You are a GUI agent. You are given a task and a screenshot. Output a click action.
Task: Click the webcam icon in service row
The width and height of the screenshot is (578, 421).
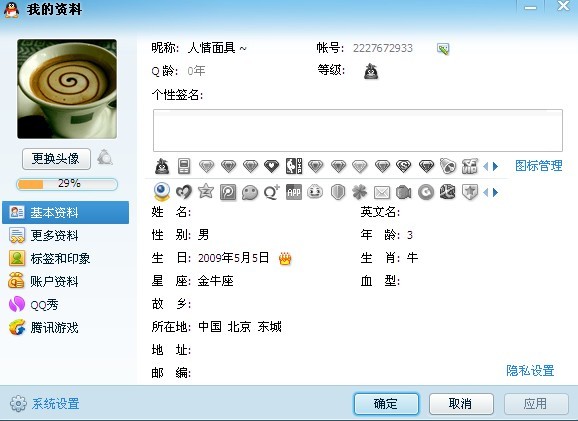[161, 192]
